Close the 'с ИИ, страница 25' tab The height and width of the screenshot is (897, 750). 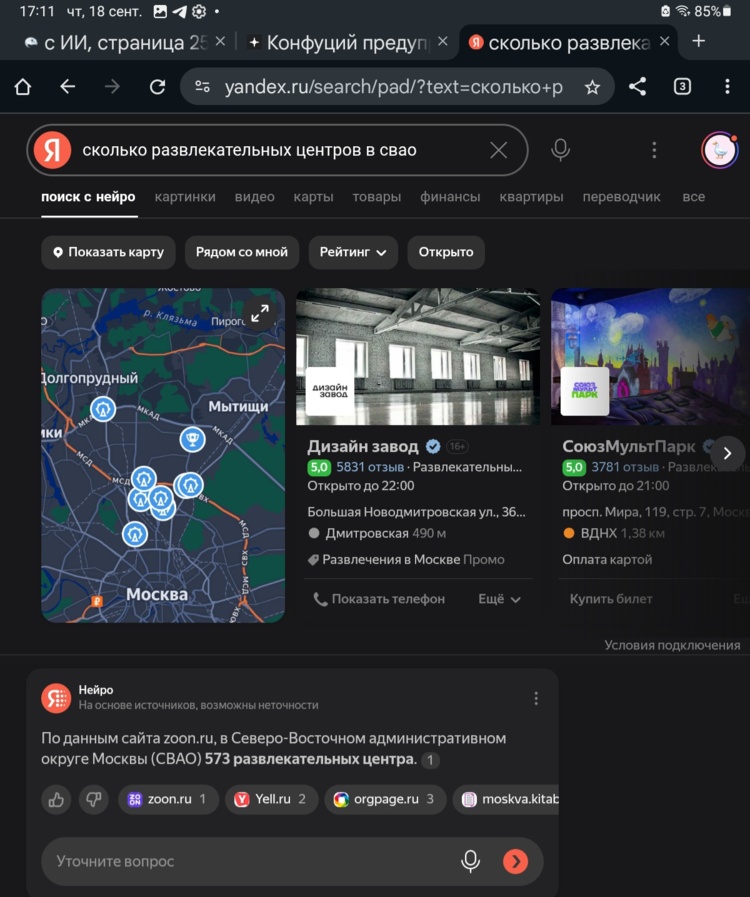tap(220, 42)
